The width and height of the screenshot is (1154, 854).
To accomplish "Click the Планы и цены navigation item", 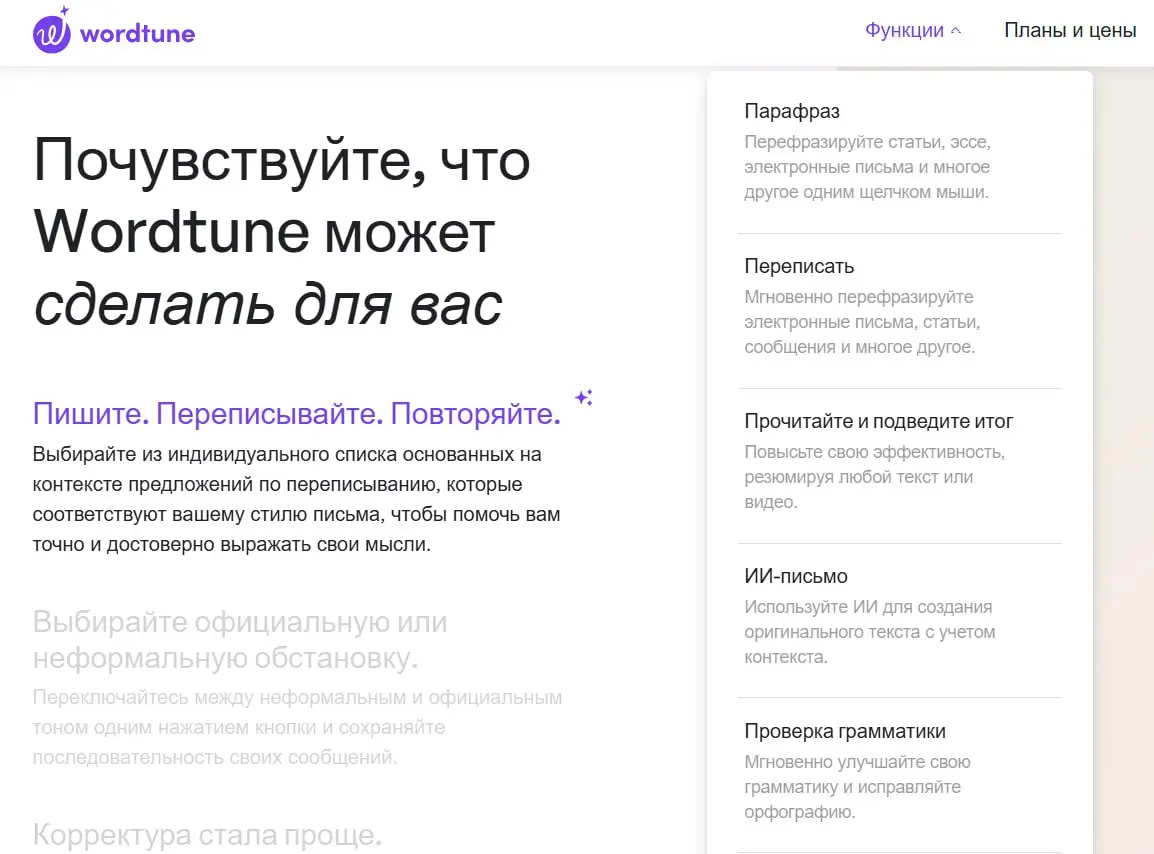I will point(1070,30).
